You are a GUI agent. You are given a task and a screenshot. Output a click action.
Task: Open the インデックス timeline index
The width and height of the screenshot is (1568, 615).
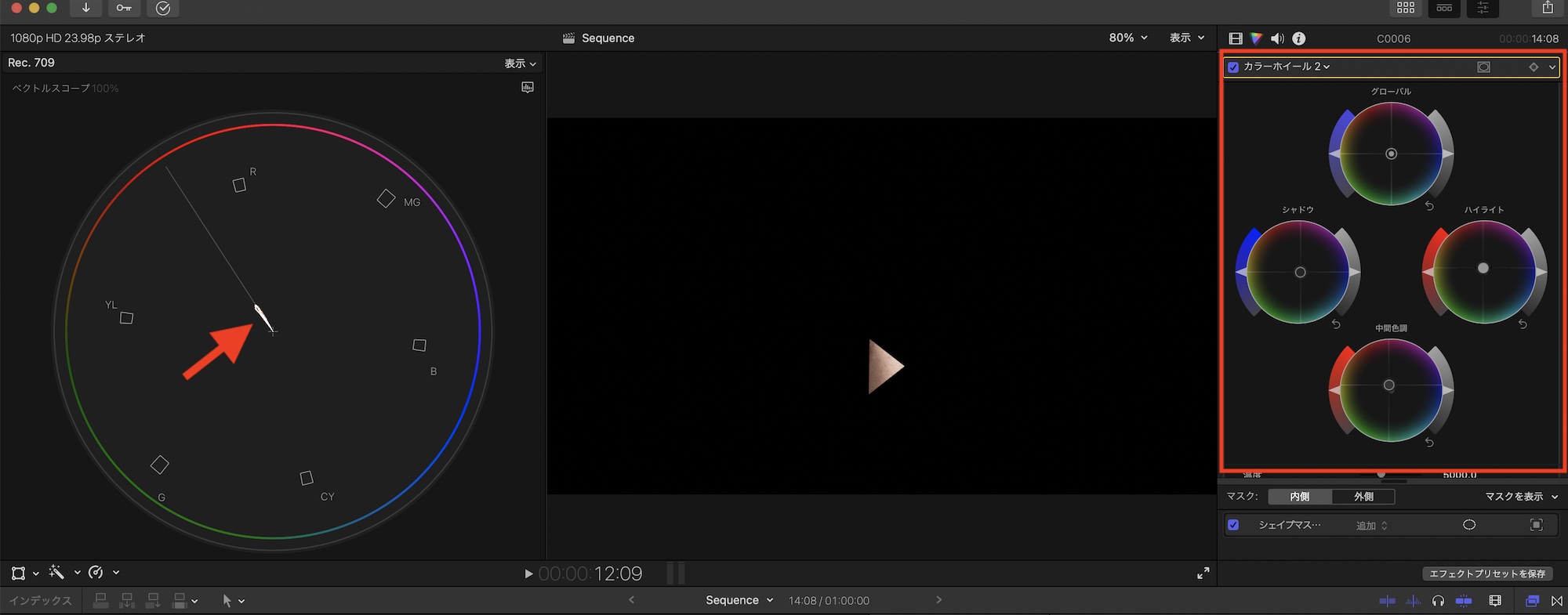(x=40, y=601)
